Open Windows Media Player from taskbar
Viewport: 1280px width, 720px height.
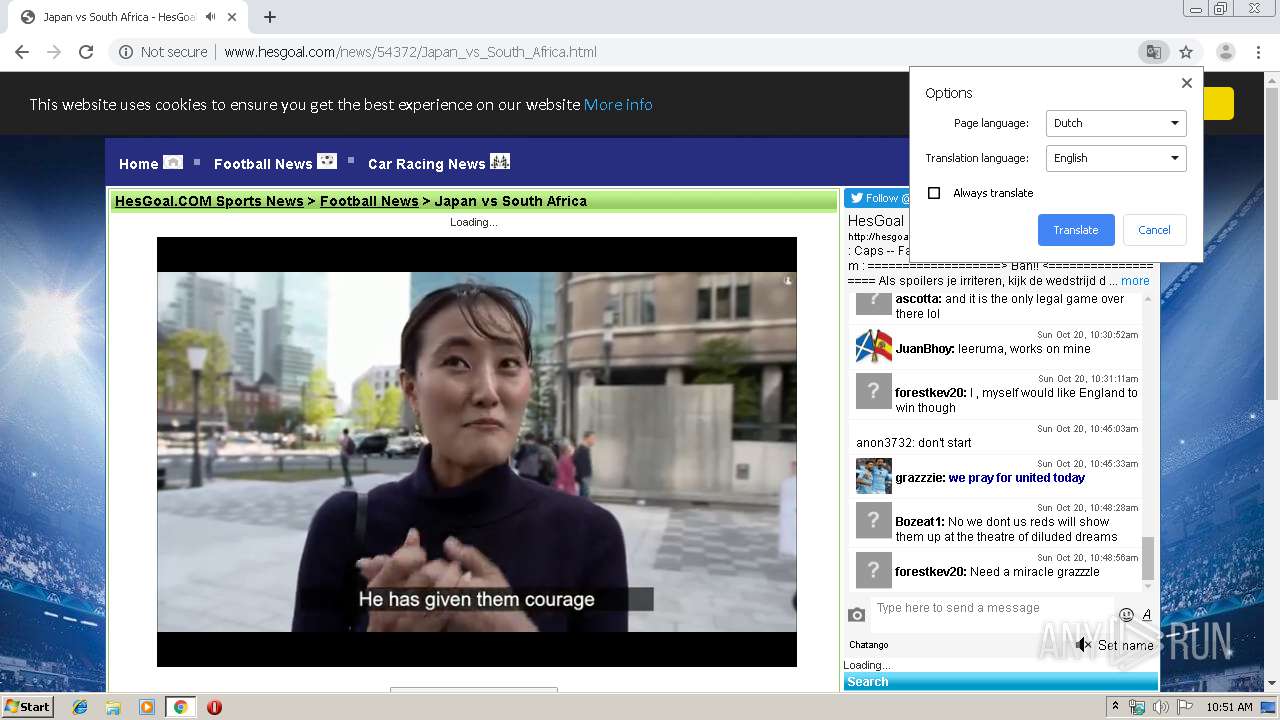[147, 707]
